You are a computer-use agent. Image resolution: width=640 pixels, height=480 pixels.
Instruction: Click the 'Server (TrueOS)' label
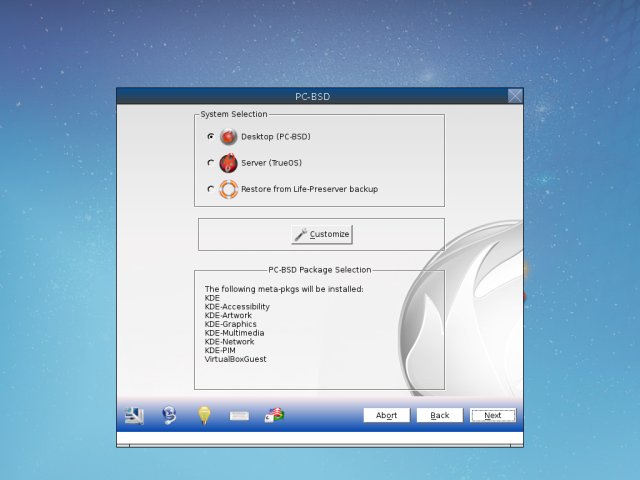point(271,163)
